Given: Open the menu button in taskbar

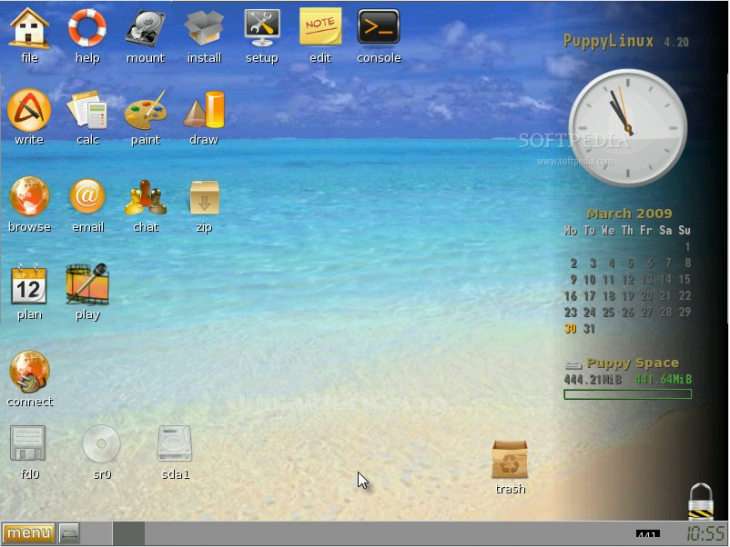Looking at the screenshot, I should [28, 533].
